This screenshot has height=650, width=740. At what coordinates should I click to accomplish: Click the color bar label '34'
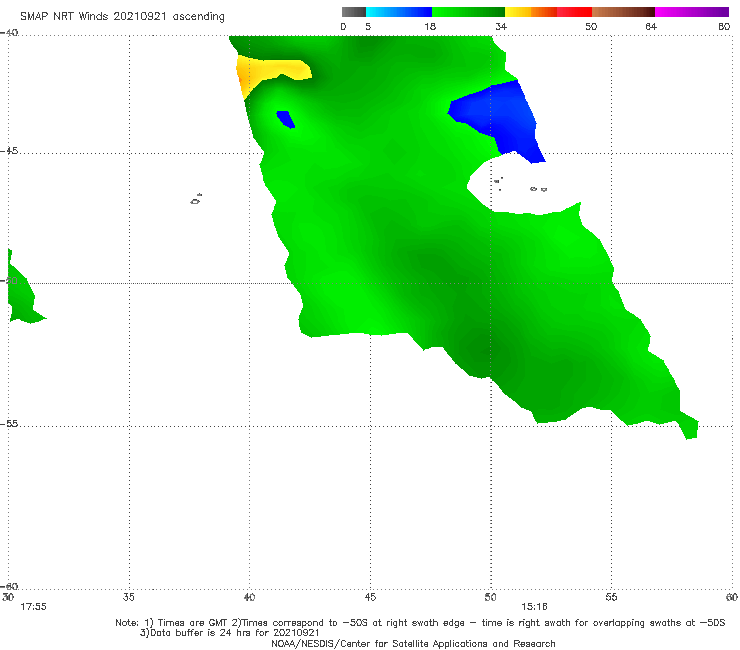pos(501,26)
